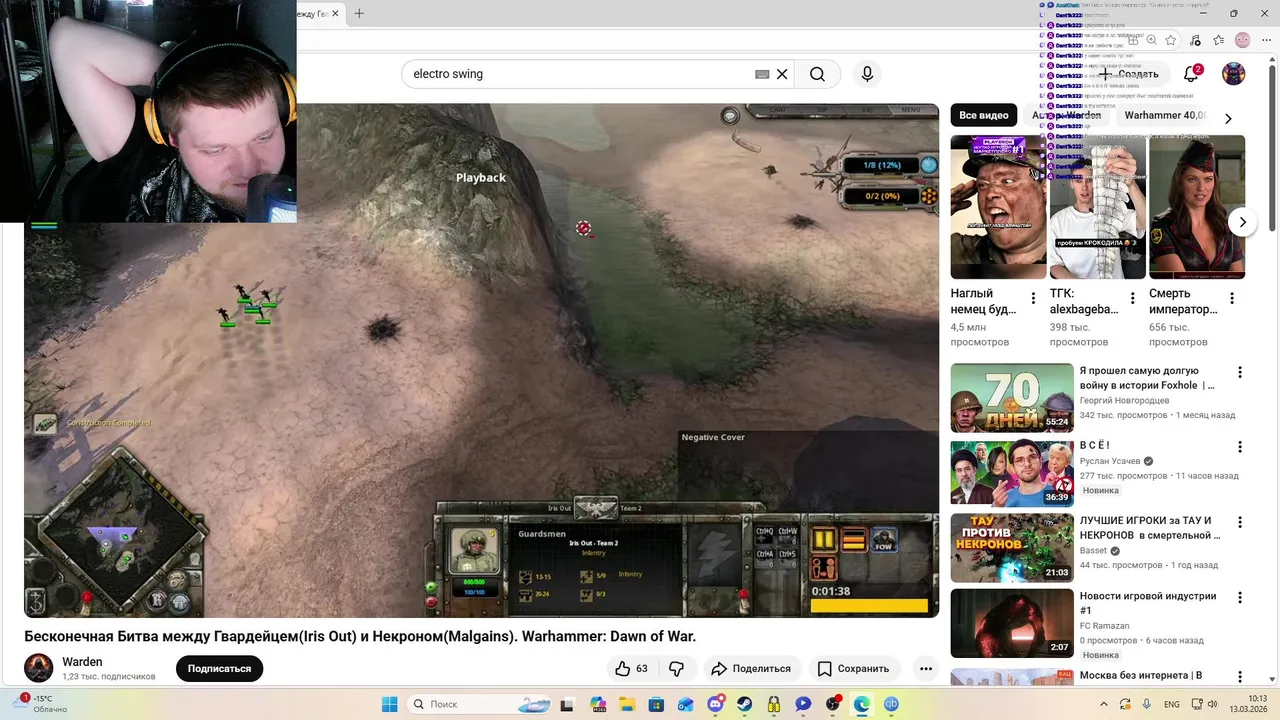
Task: Click the player-switch icon in the replay panel
Action: (x=825, y=568)
